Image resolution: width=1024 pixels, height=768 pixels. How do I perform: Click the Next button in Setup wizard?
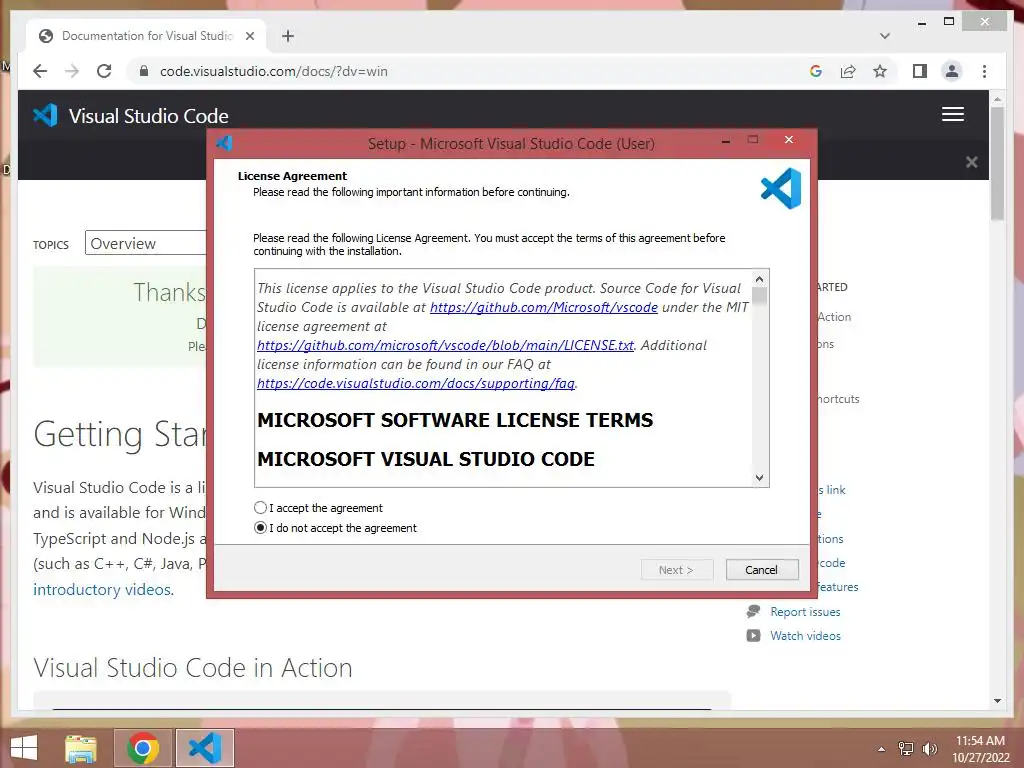(677, 569)
